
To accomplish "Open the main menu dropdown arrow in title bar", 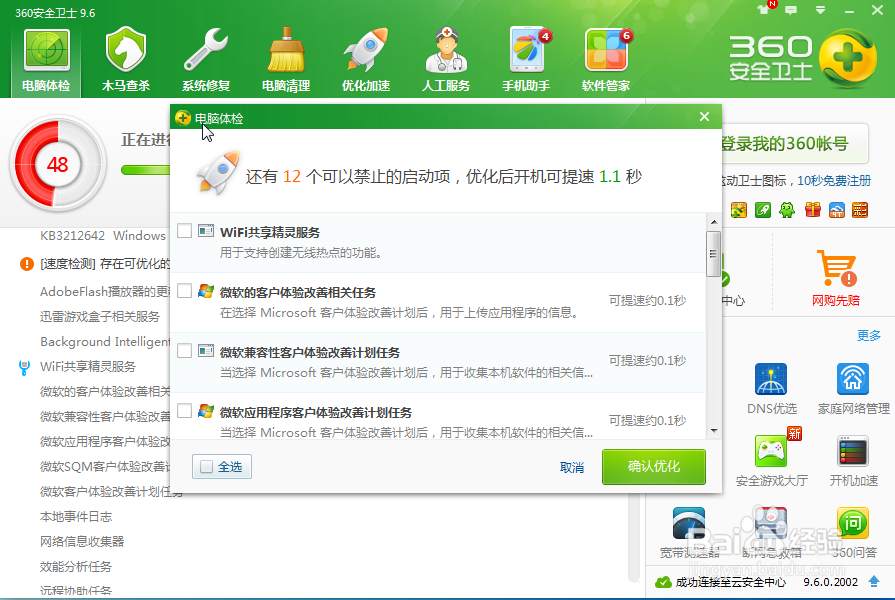I will click(820, 10).
